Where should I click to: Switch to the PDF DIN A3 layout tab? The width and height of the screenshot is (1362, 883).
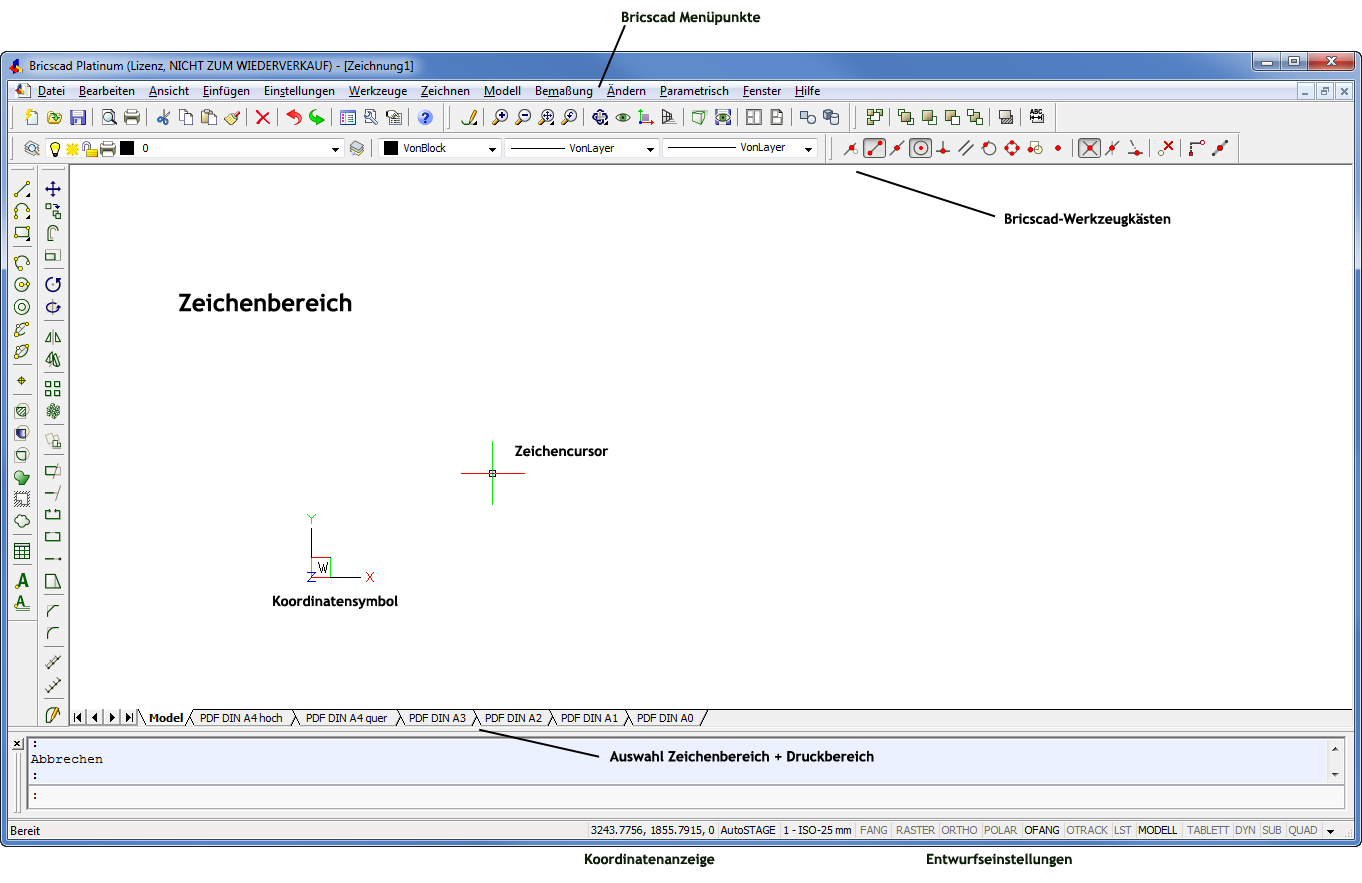(x=437, y=718)
